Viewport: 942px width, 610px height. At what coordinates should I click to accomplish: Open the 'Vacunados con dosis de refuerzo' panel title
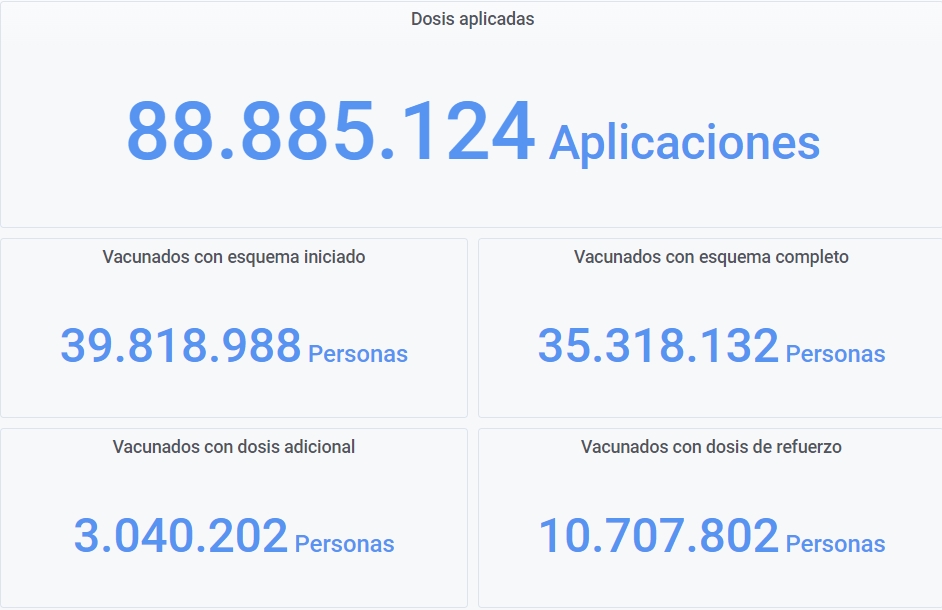pyautogui.click(x=711, y=447)
